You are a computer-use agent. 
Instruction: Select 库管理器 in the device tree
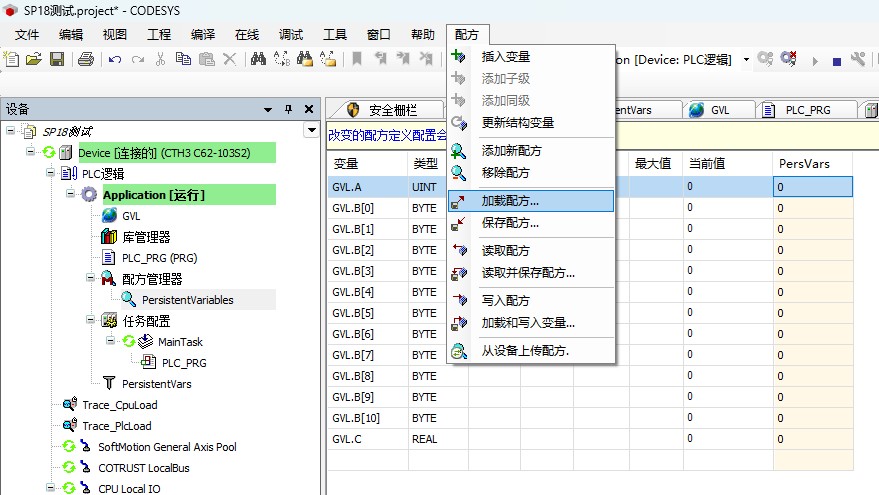pos(146,237)
